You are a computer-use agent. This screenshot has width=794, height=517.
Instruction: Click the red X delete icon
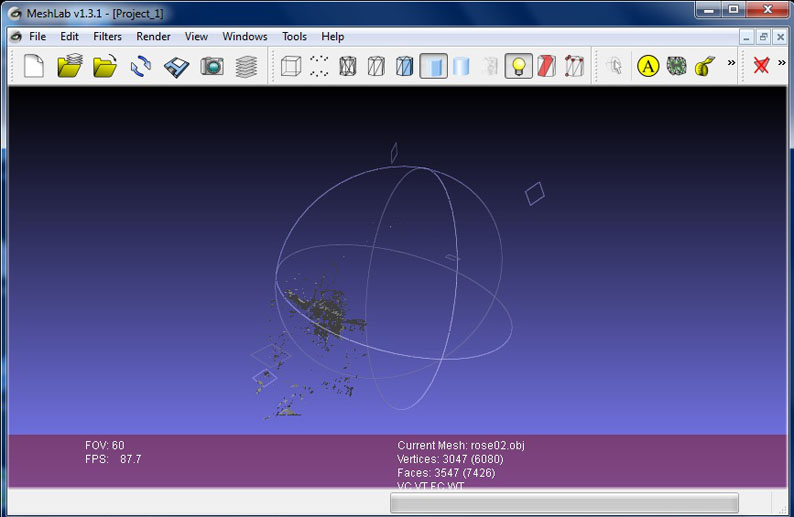(x=761, y=65)
